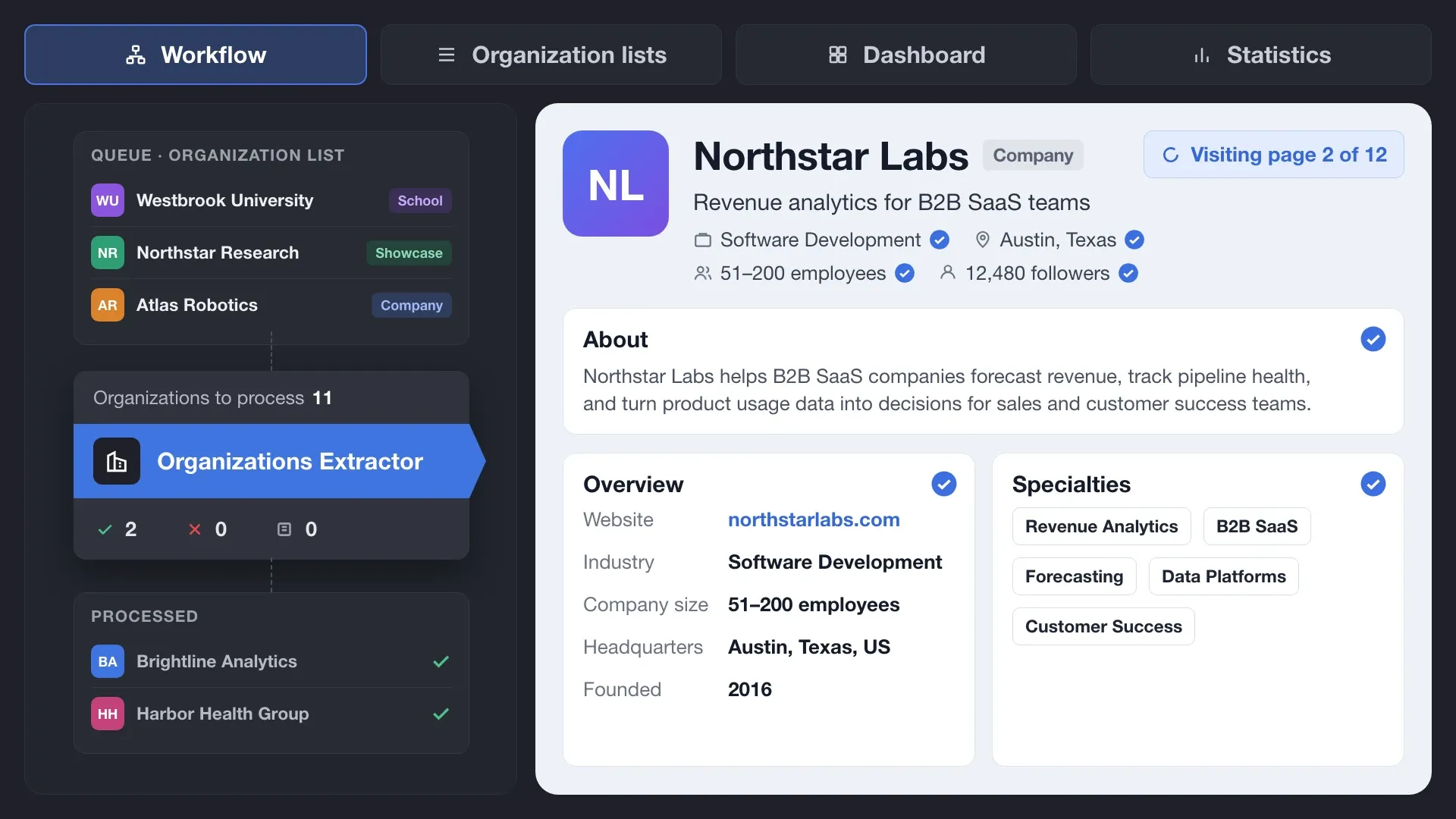Click the Overview section verified checkmark
Image resolution: width=1456 pixels, height=819 pixels.
(x=944, y=484)
